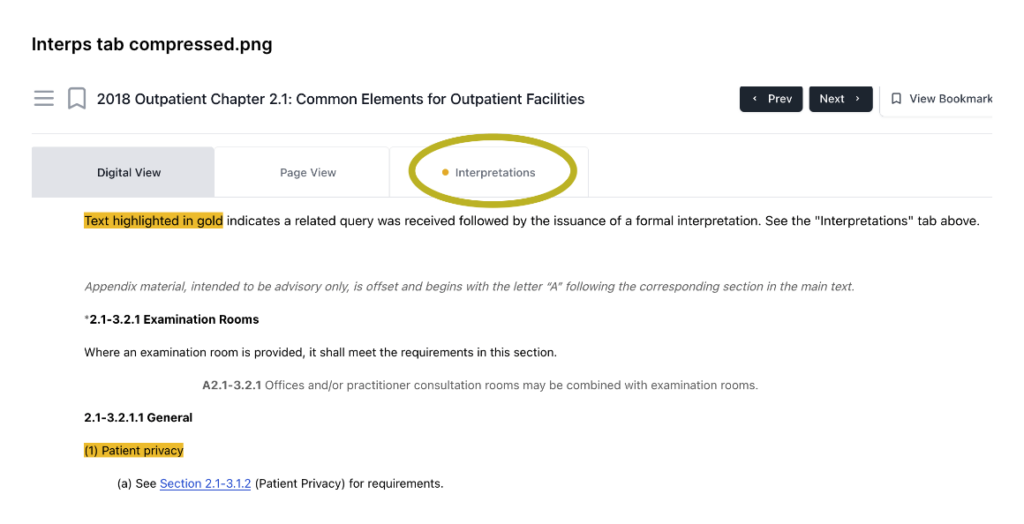This screenshot has width=1024, height=524.
Task: Click the chapter title 2018 Outpatient Chapter 2.1
Action: pyautogui.click(x=341, y=99)
